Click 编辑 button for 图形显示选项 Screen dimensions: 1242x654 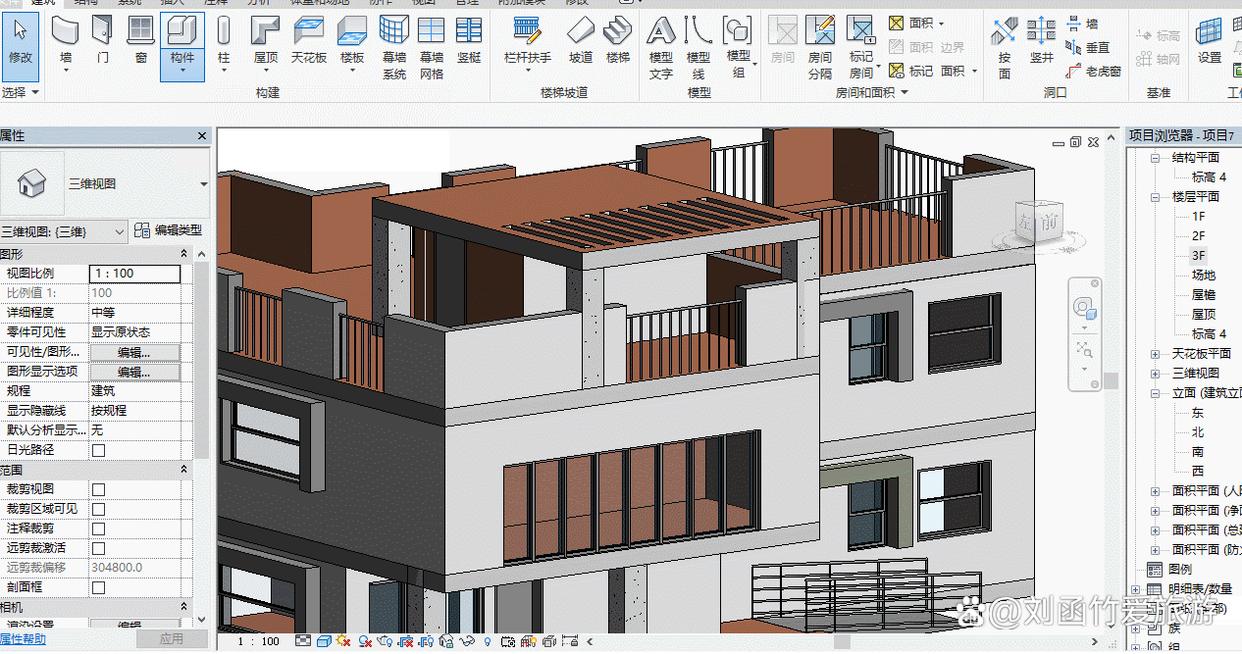point(135,372)
